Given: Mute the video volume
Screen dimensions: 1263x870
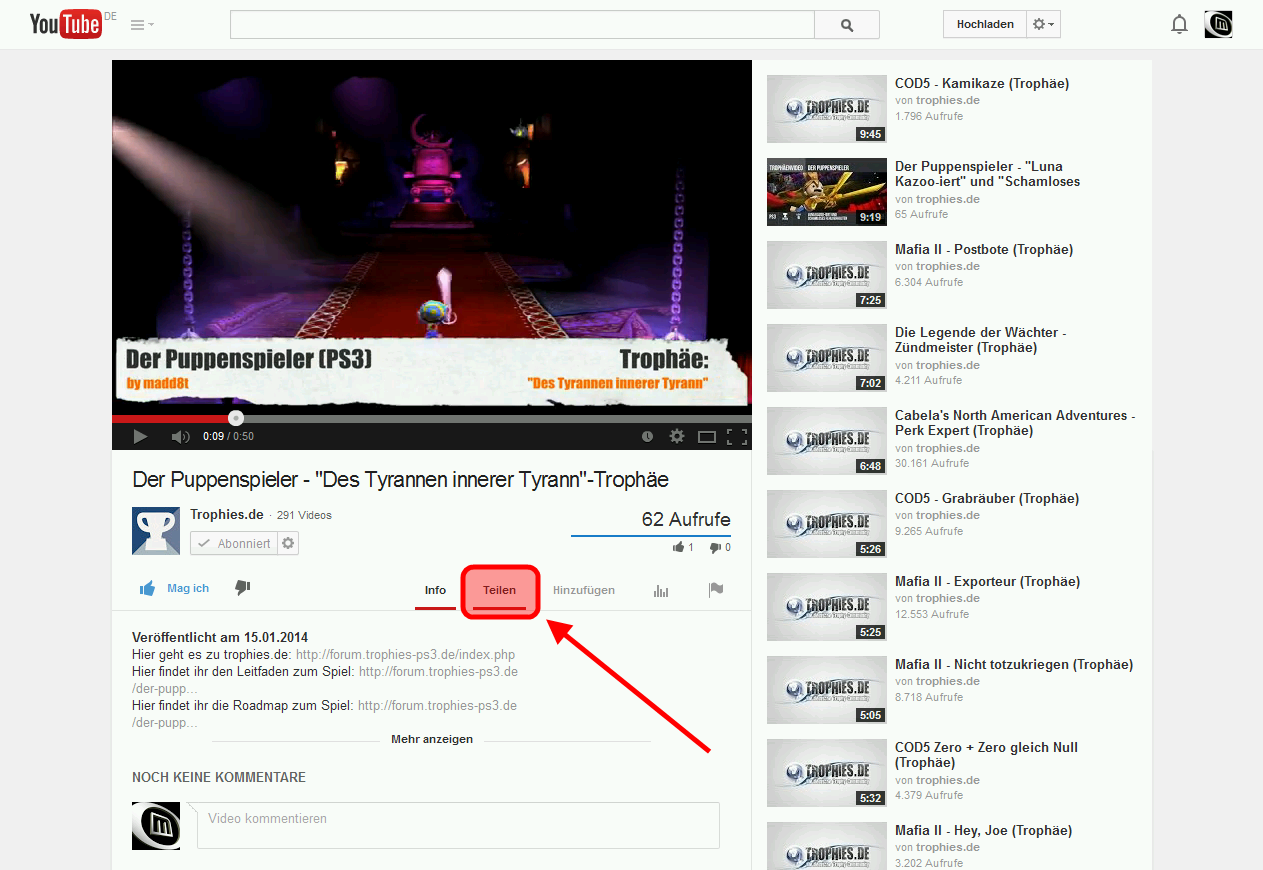Looking at the screenshot, I should (180, 435).
